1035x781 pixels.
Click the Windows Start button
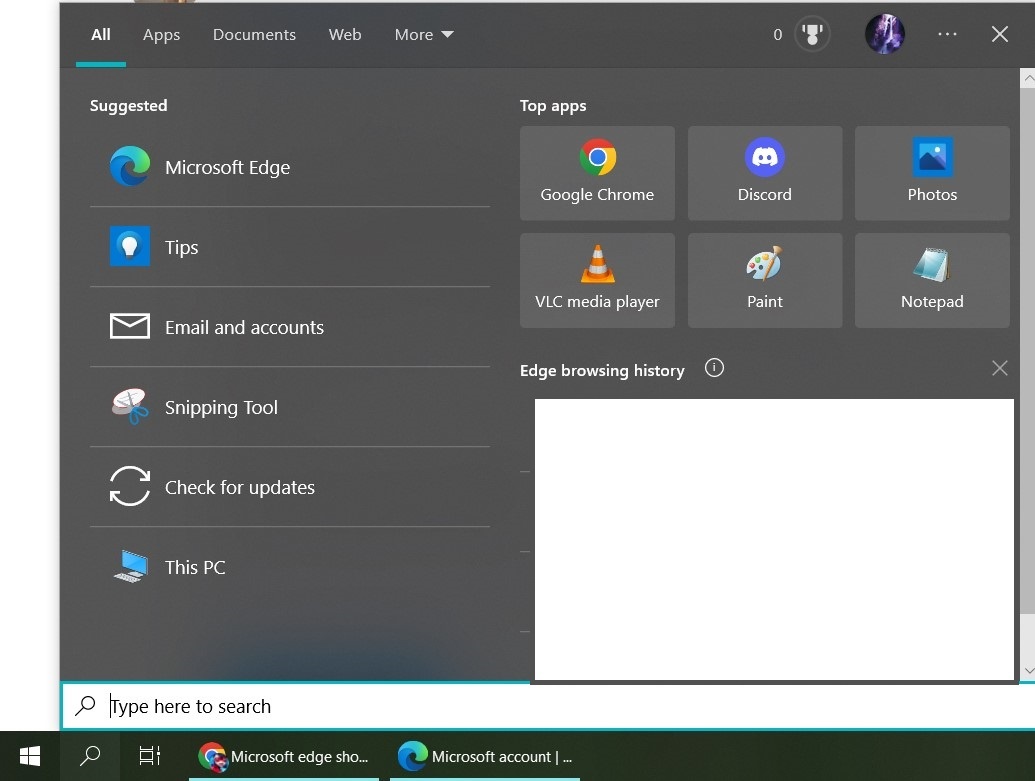[30, 756]
